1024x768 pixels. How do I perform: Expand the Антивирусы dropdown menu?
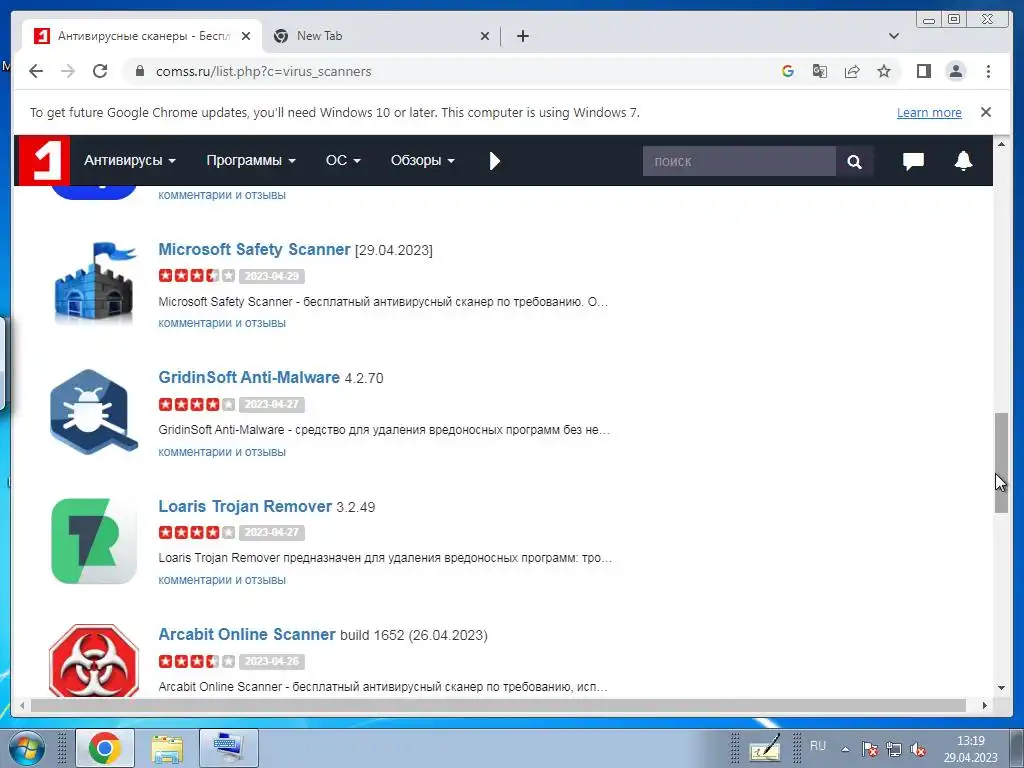click(129, 161)
